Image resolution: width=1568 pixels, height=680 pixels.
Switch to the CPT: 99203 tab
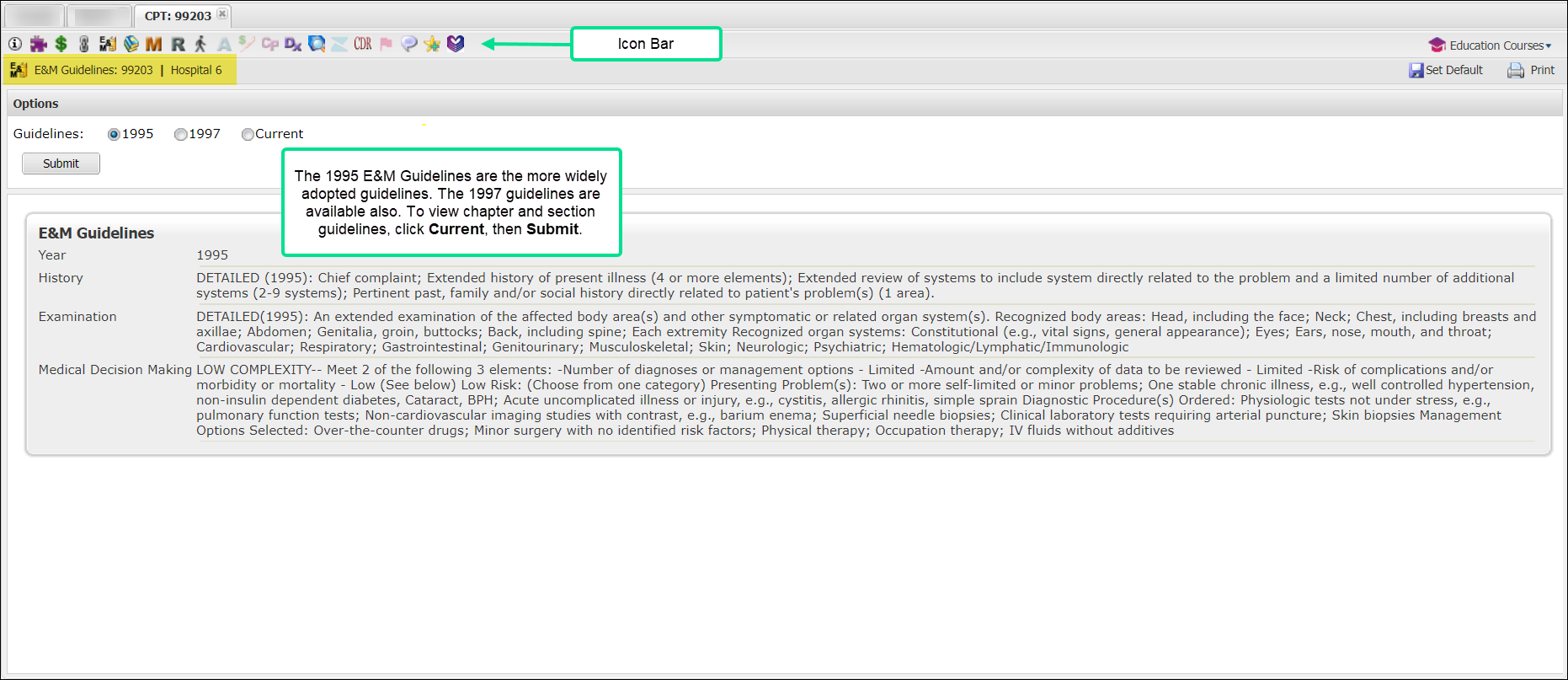[177, 16]
